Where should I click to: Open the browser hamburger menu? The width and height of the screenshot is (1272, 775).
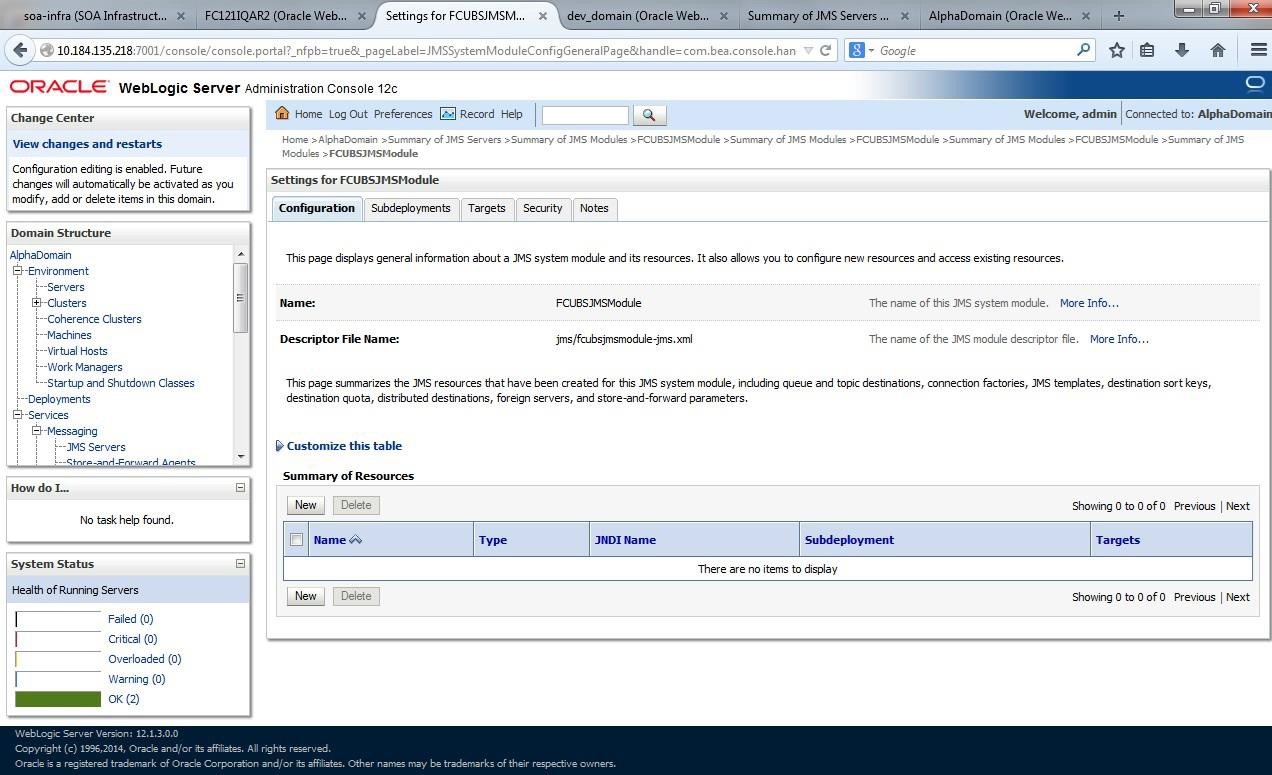point(1258,50)
